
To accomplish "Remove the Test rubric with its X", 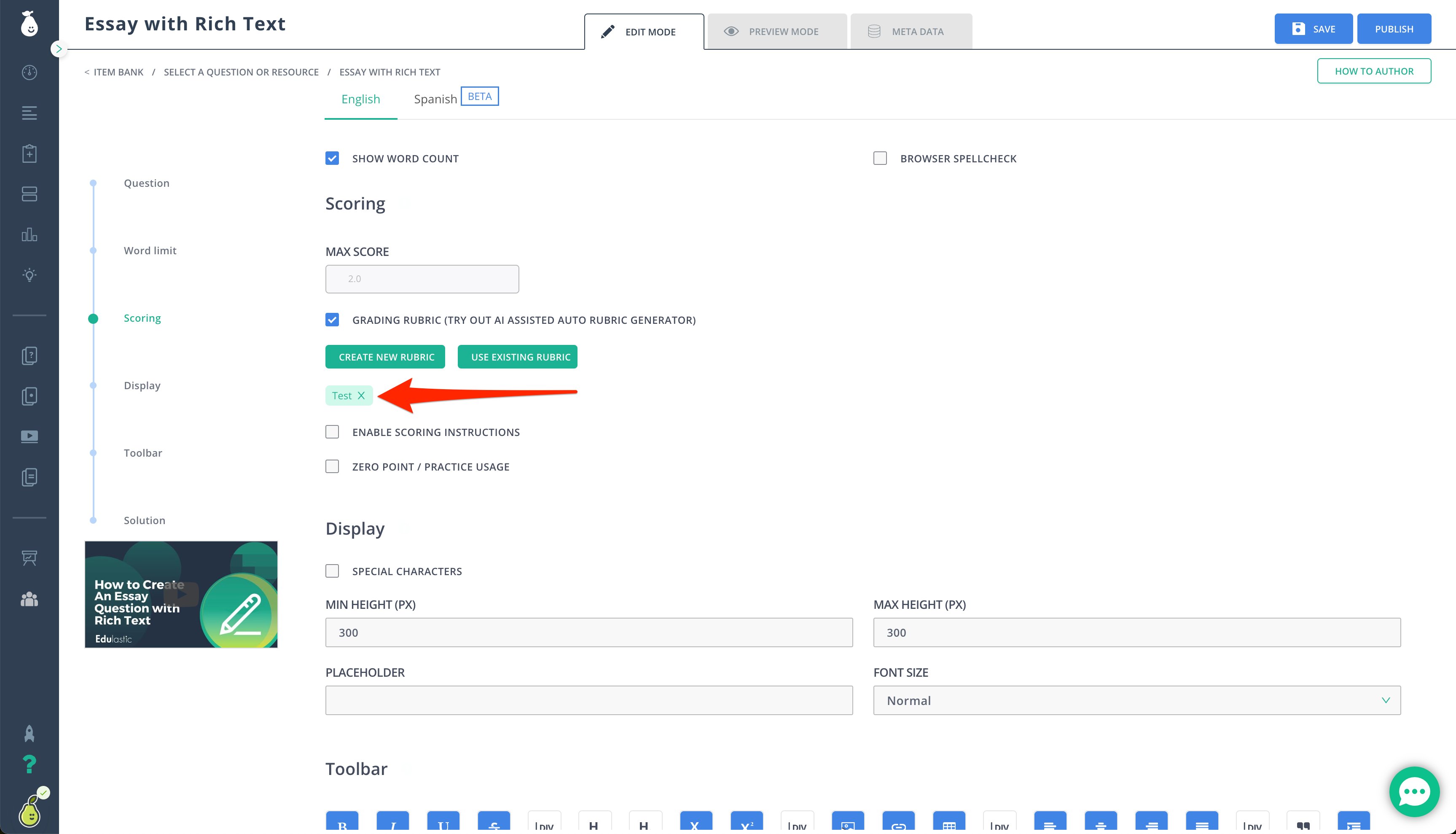I will click(361, 396).
